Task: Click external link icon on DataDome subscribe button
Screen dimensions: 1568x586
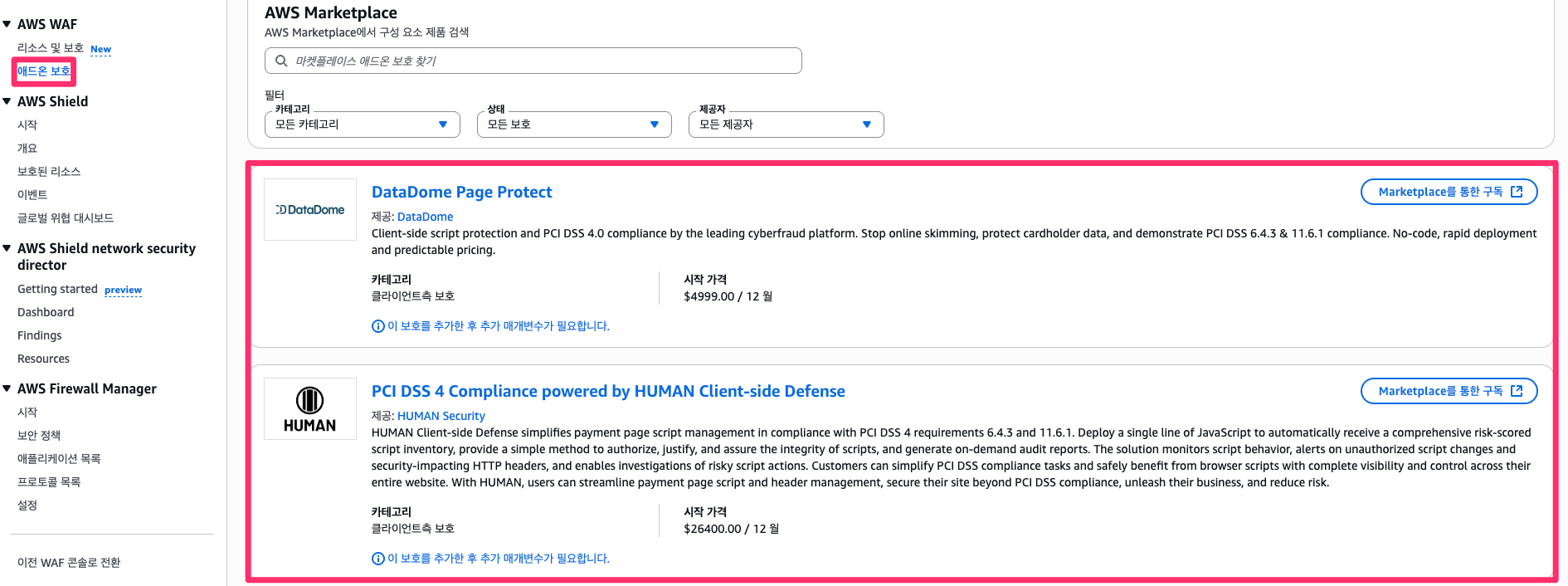Action: pos(1517,192)
